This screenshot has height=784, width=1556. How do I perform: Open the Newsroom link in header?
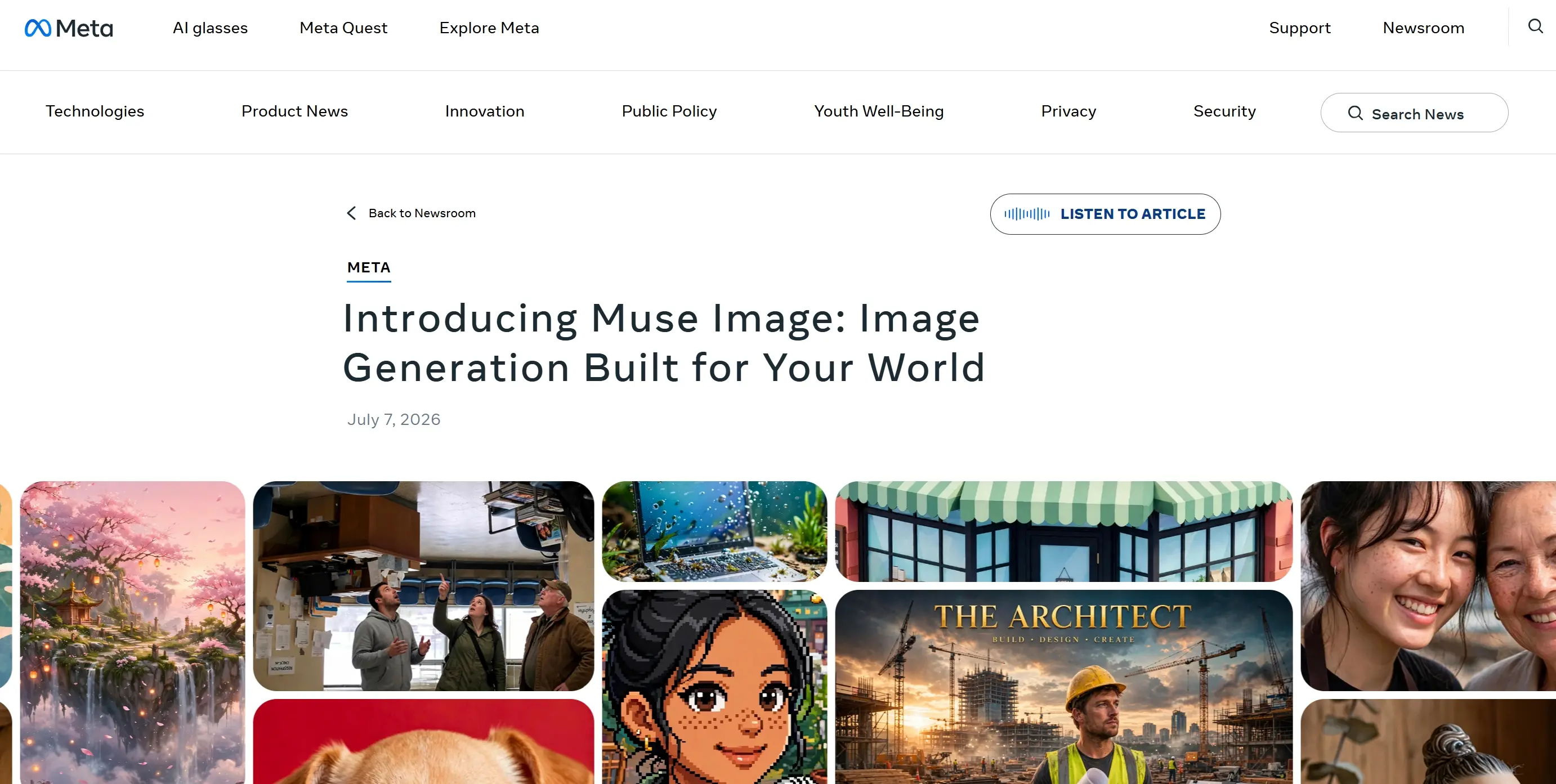point(1423,28)
